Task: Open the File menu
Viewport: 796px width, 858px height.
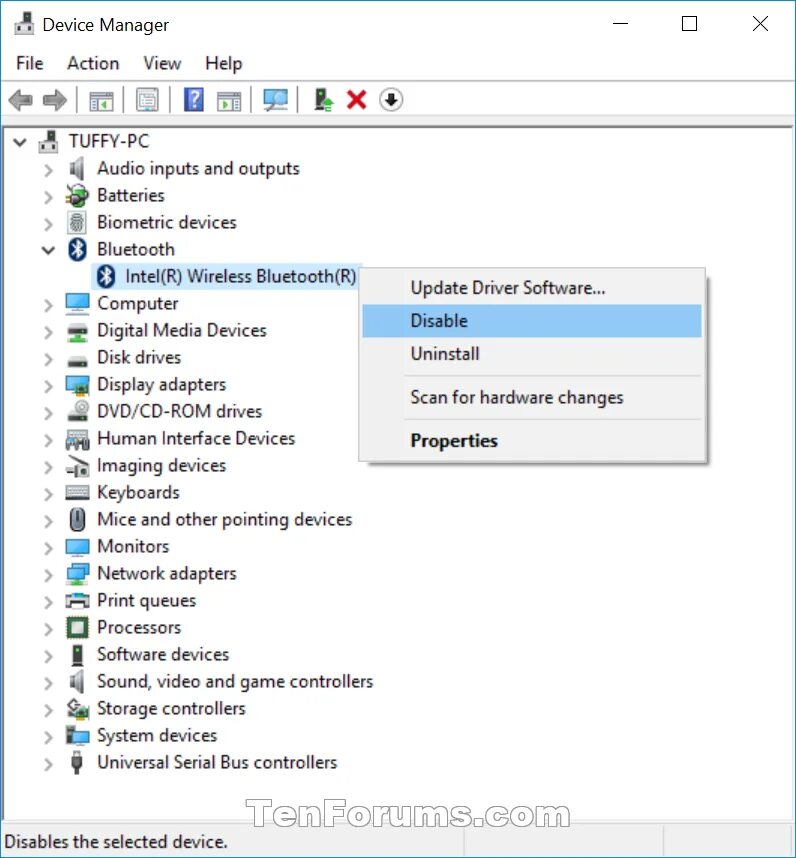Action: pos(30,63)
